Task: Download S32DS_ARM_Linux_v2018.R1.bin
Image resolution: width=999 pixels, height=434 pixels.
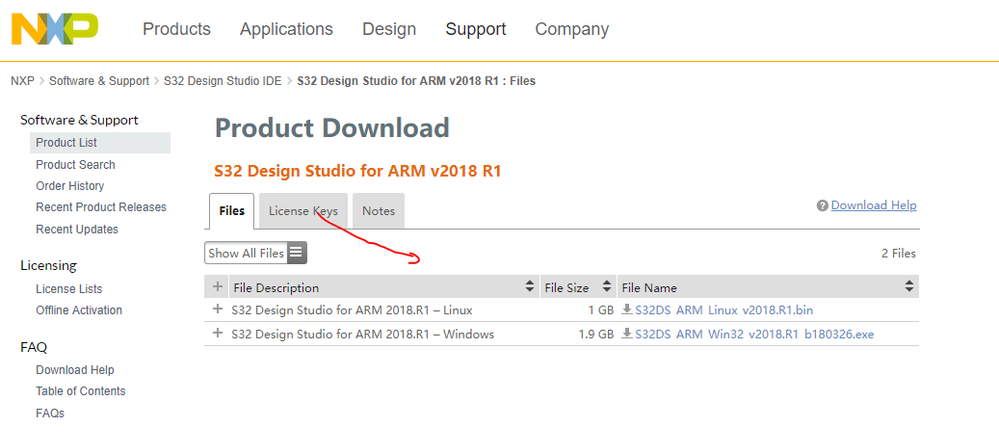Action: click(x=724, y=310)
